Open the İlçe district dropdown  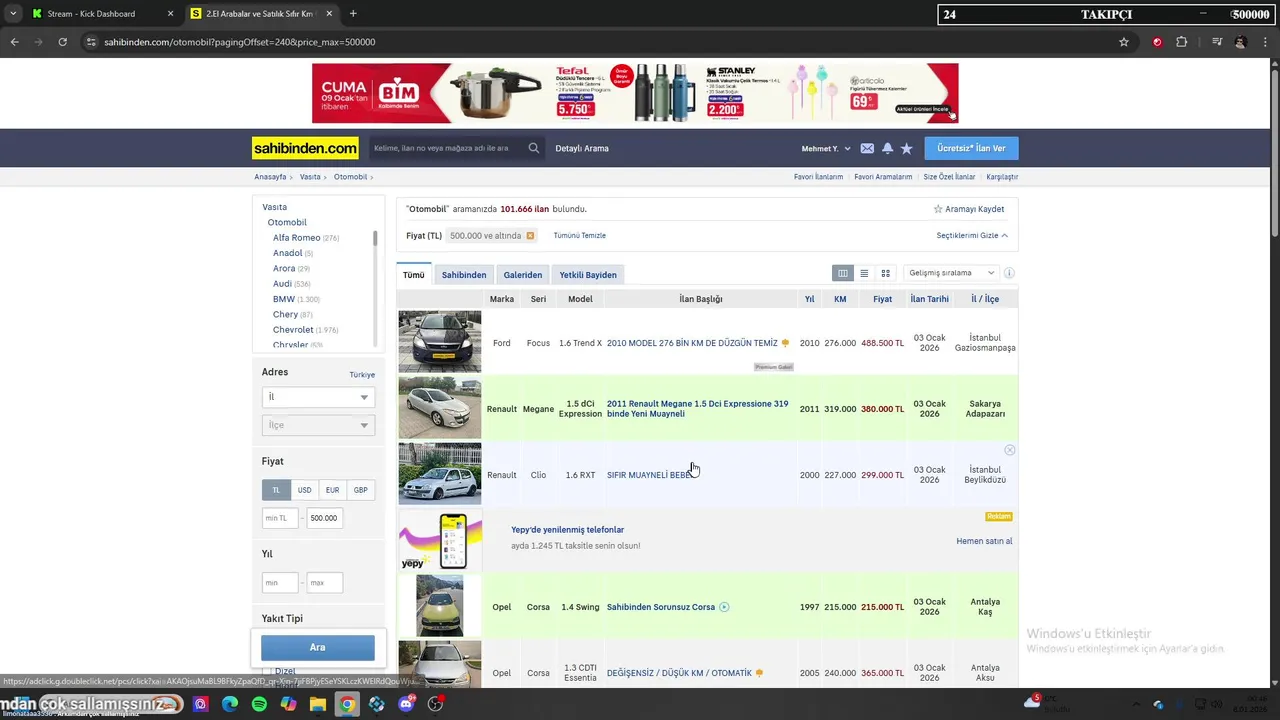(318, 425)
